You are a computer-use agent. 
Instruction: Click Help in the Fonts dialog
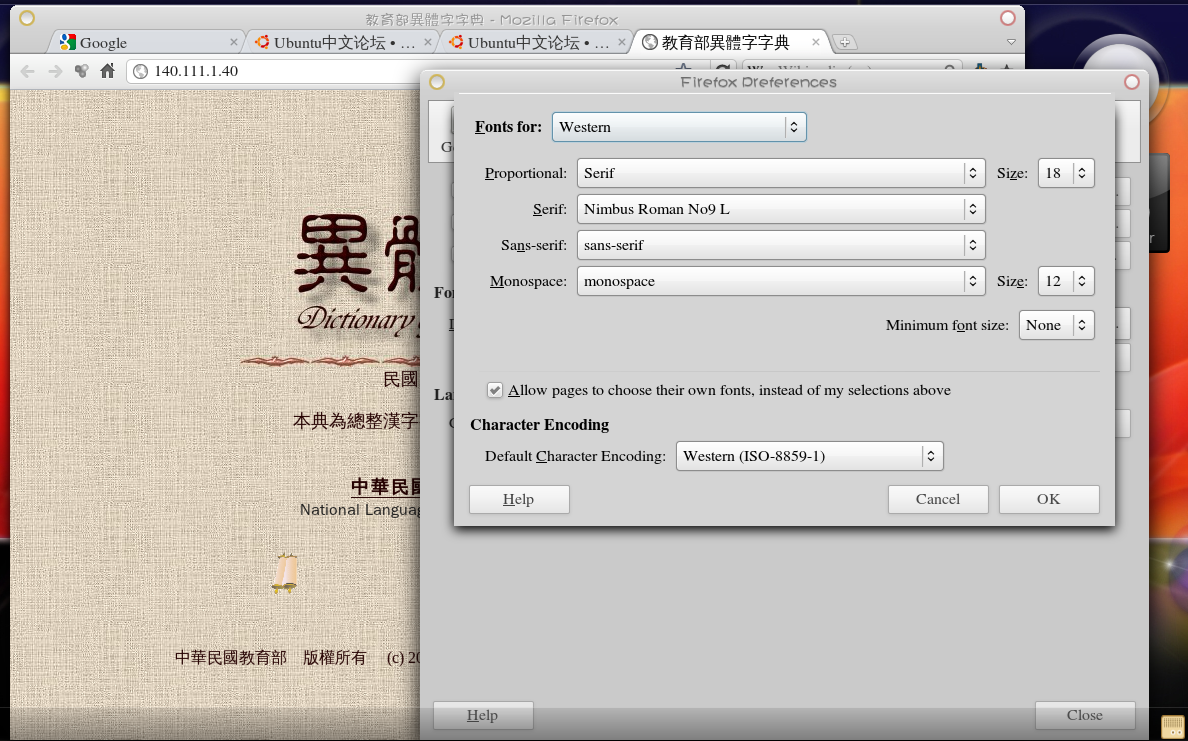point(519,499)
